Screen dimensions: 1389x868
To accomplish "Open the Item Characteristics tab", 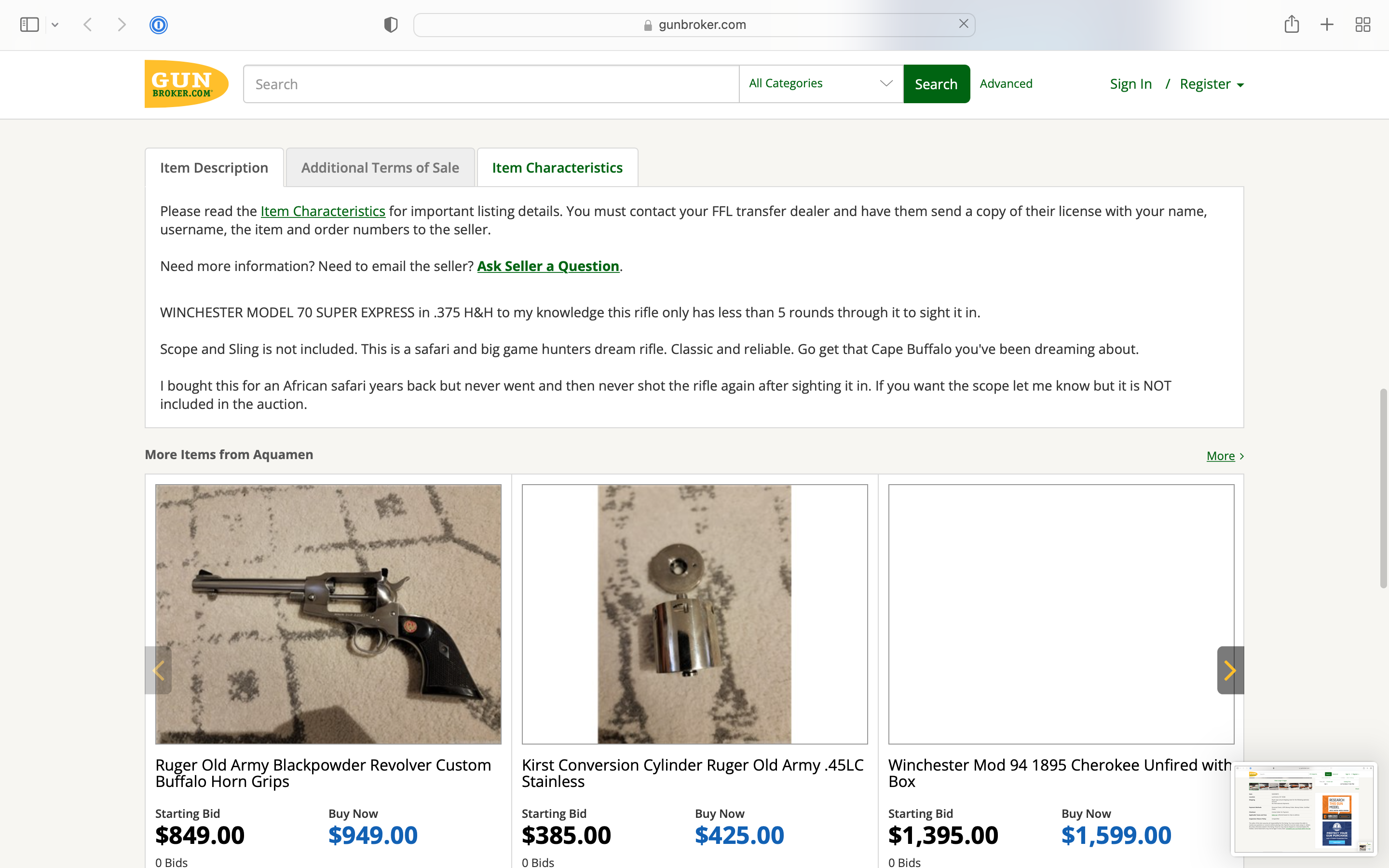I will point(557,168).
